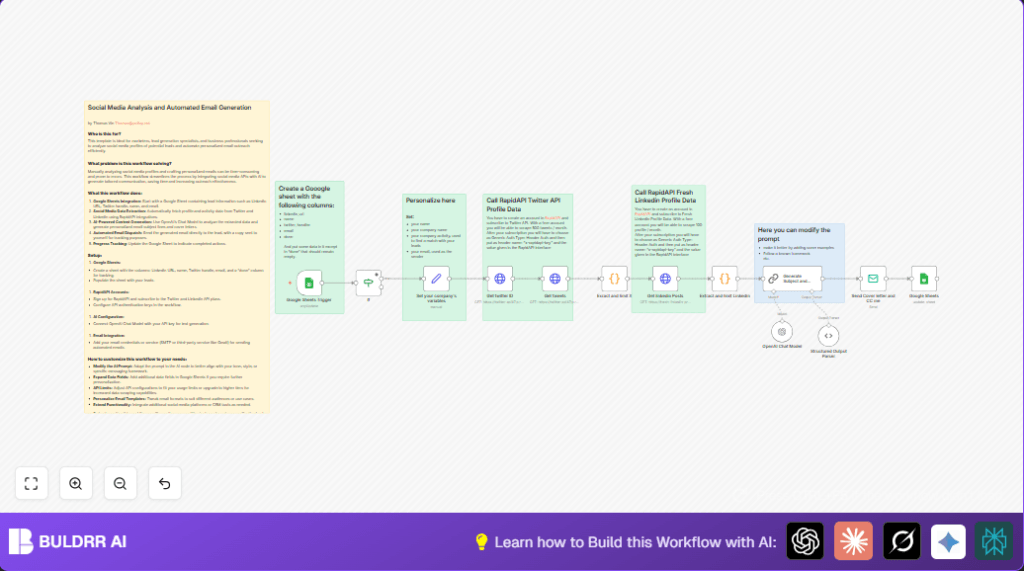Open the Generate Subject and... chain node
Screen dimensions: 1024x571
pyautogui.click(x=792, y=279)
